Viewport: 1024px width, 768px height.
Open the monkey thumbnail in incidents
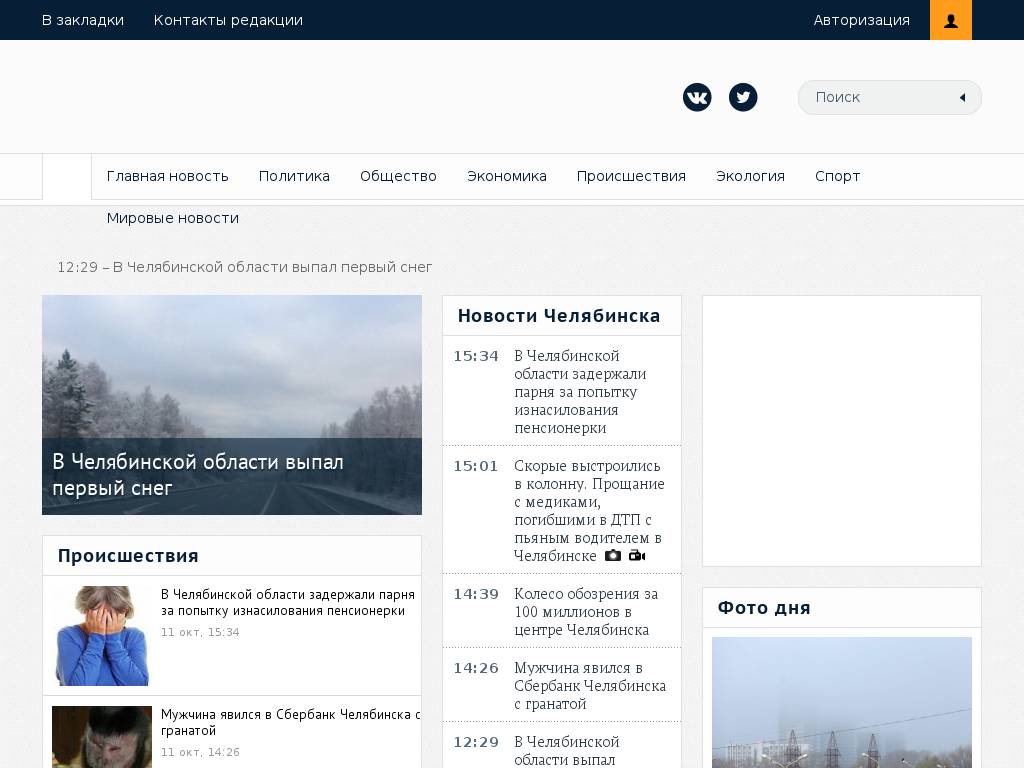(102, 737)
